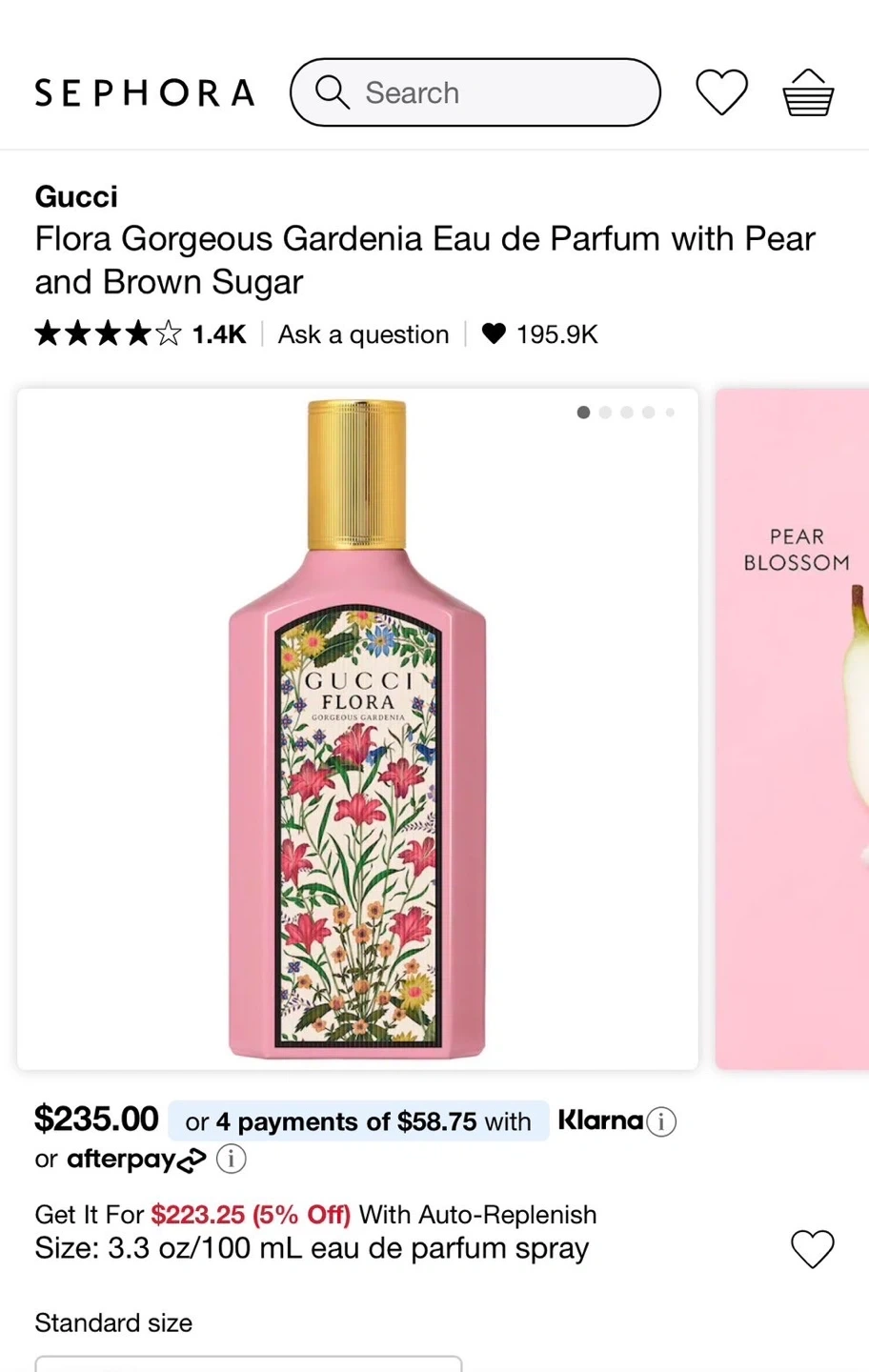Image resolution: width=869 pixels, height=1372 pixels.
Task: Click the Klarna logo
Action: coord(600,1120)
